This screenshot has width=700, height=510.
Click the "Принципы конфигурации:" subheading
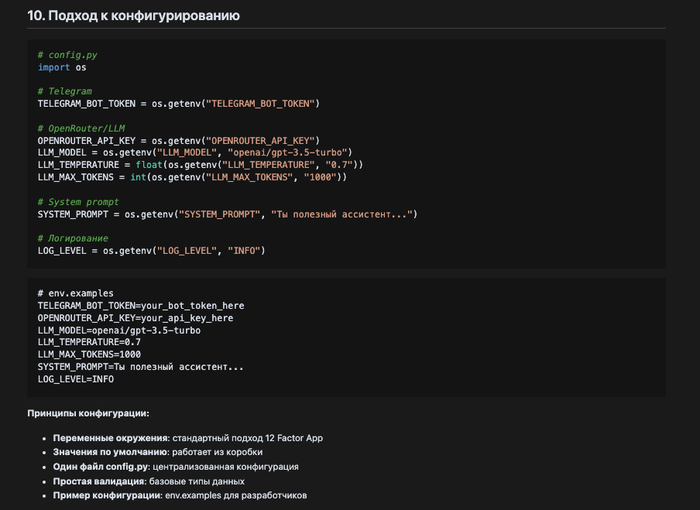click(88, 413)
